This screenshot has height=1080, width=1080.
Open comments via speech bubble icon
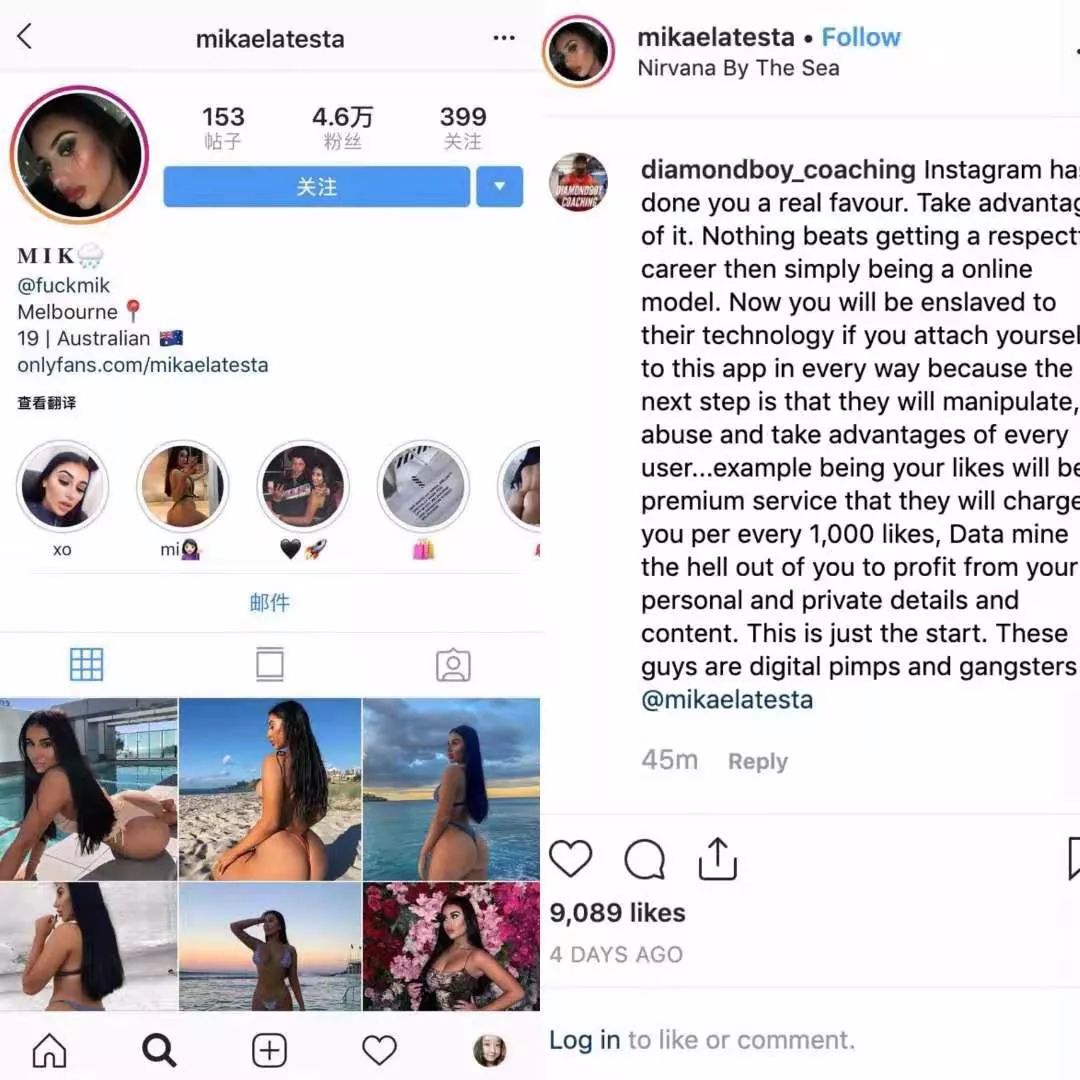click(645, 859)
